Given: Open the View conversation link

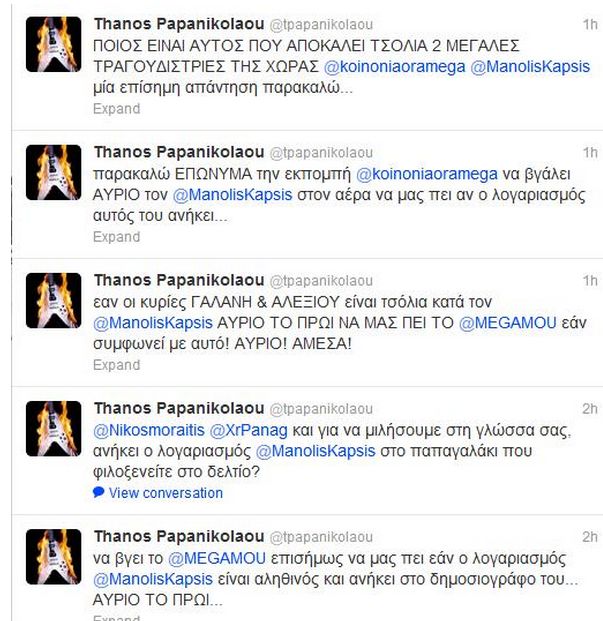Looking at the screenshot, I should (x=165, y=493).
